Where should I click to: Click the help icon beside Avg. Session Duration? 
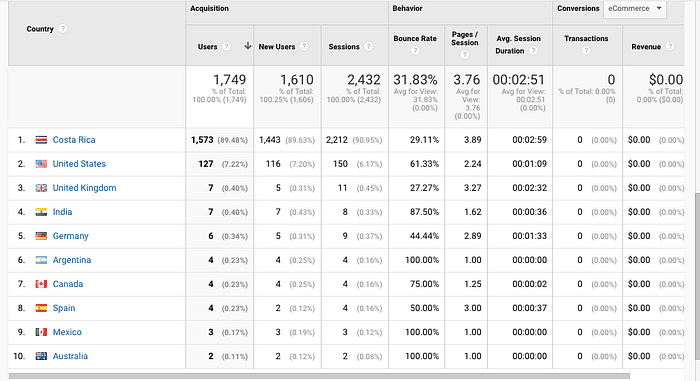[x=533, y=51]
